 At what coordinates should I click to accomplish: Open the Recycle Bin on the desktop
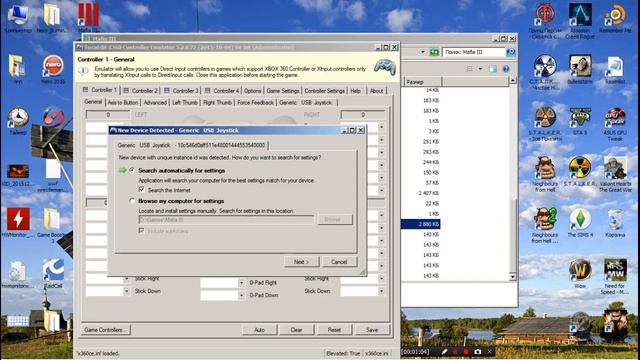[x=615, y=222]
